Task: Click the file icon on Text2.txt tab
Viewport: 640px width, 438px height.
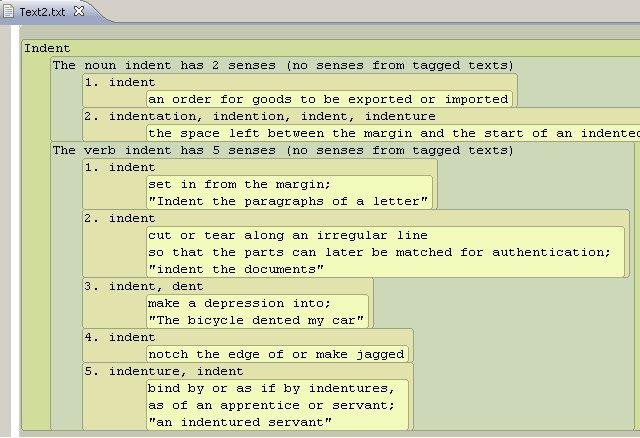Action: click(11, 10)
